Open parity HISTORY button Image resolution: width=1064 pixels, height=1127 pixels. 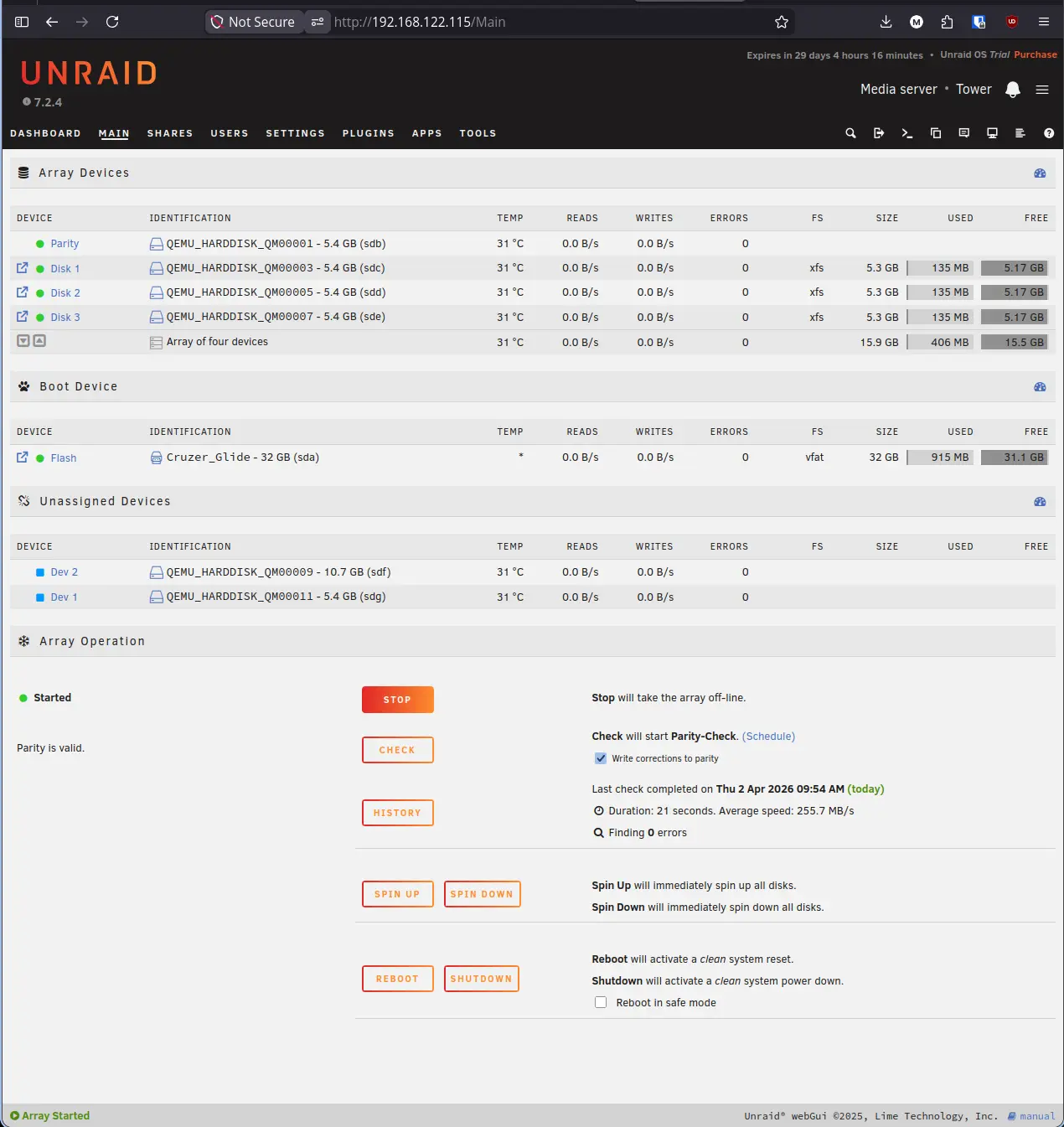pyautogui.click(x=398, y=813)
